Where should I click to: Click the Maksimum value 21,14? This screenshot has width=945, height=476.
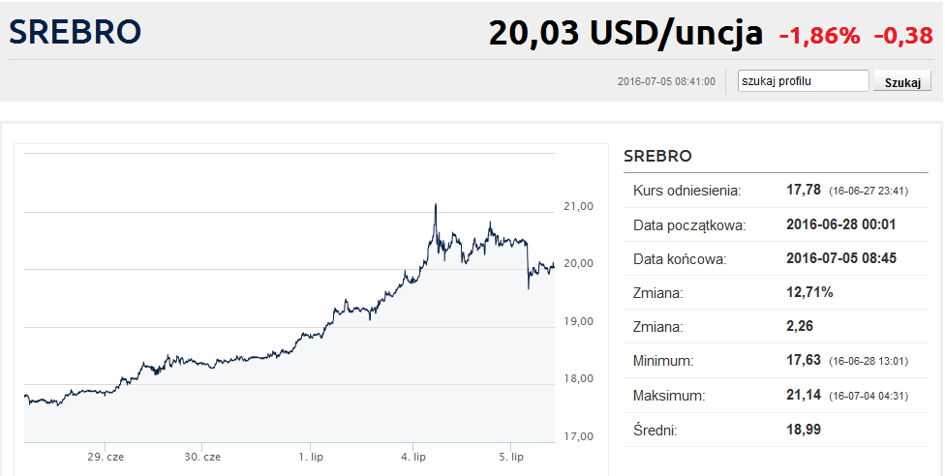coord(803,395)
